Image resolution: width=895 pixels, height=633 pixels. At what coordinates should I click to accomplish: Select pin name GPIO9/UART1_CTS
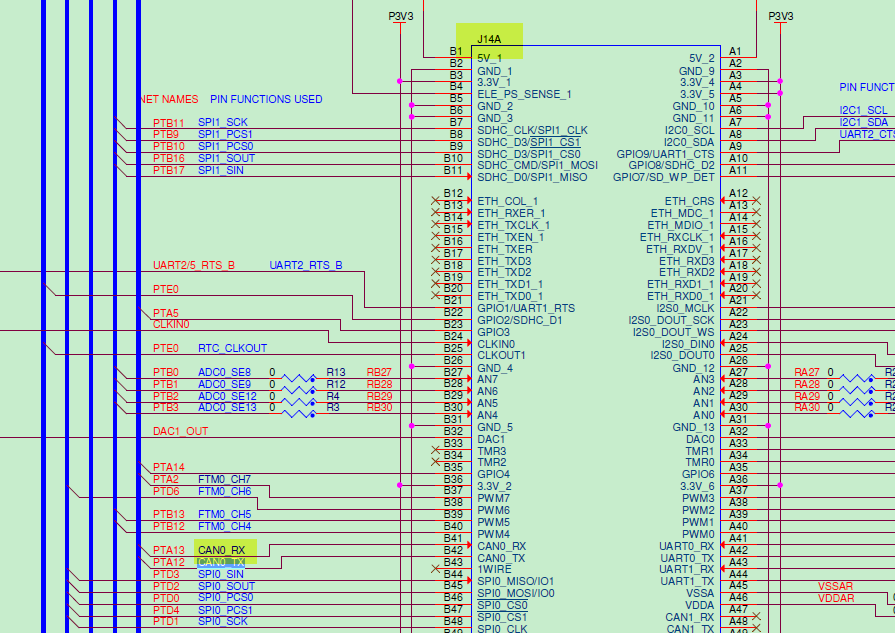click(x=665, y=154)
